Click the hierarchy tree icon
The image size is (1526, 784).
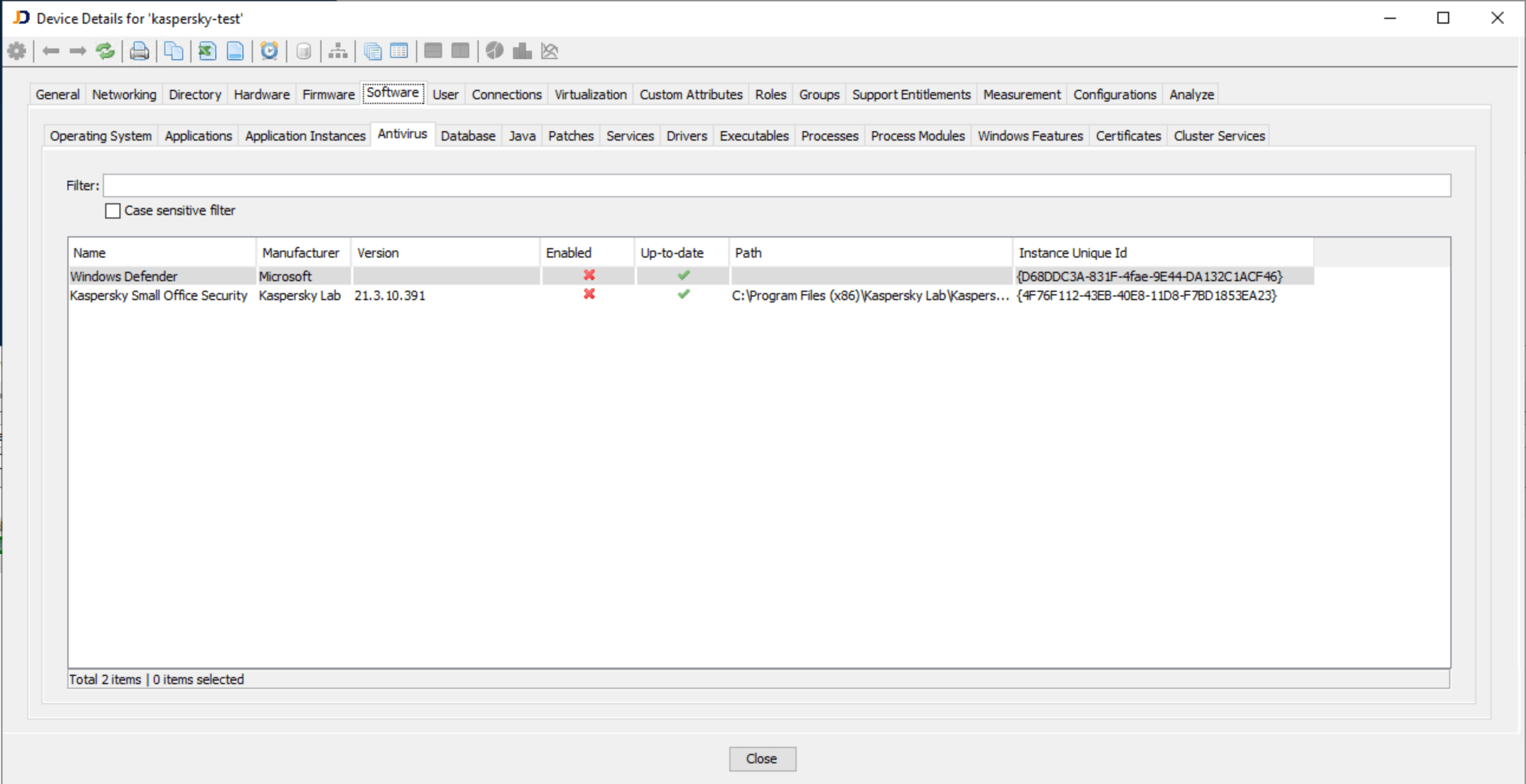pos(337,51)
